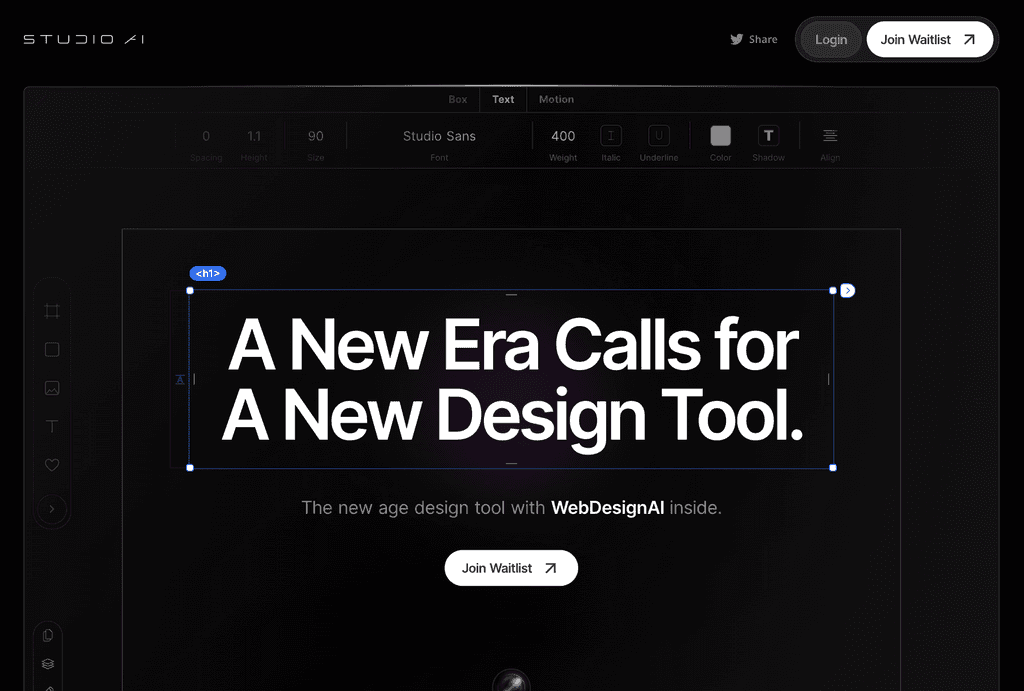Toggle Underline formatting on the heading
This screenshot has height=691, width=1024.
(x=658, y=135)
